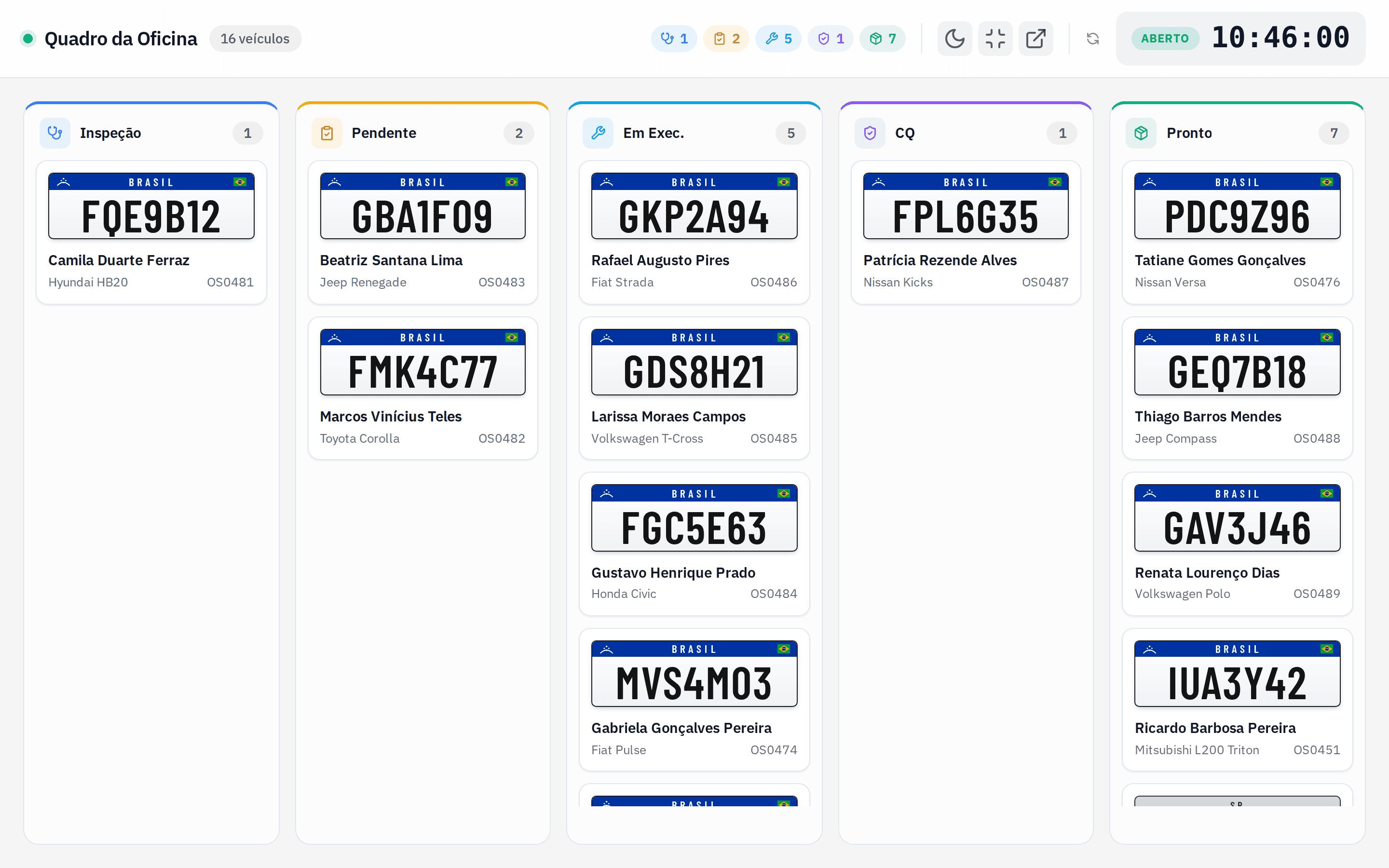Click the Inspeção count pill in header

click(x=674, y=39)
